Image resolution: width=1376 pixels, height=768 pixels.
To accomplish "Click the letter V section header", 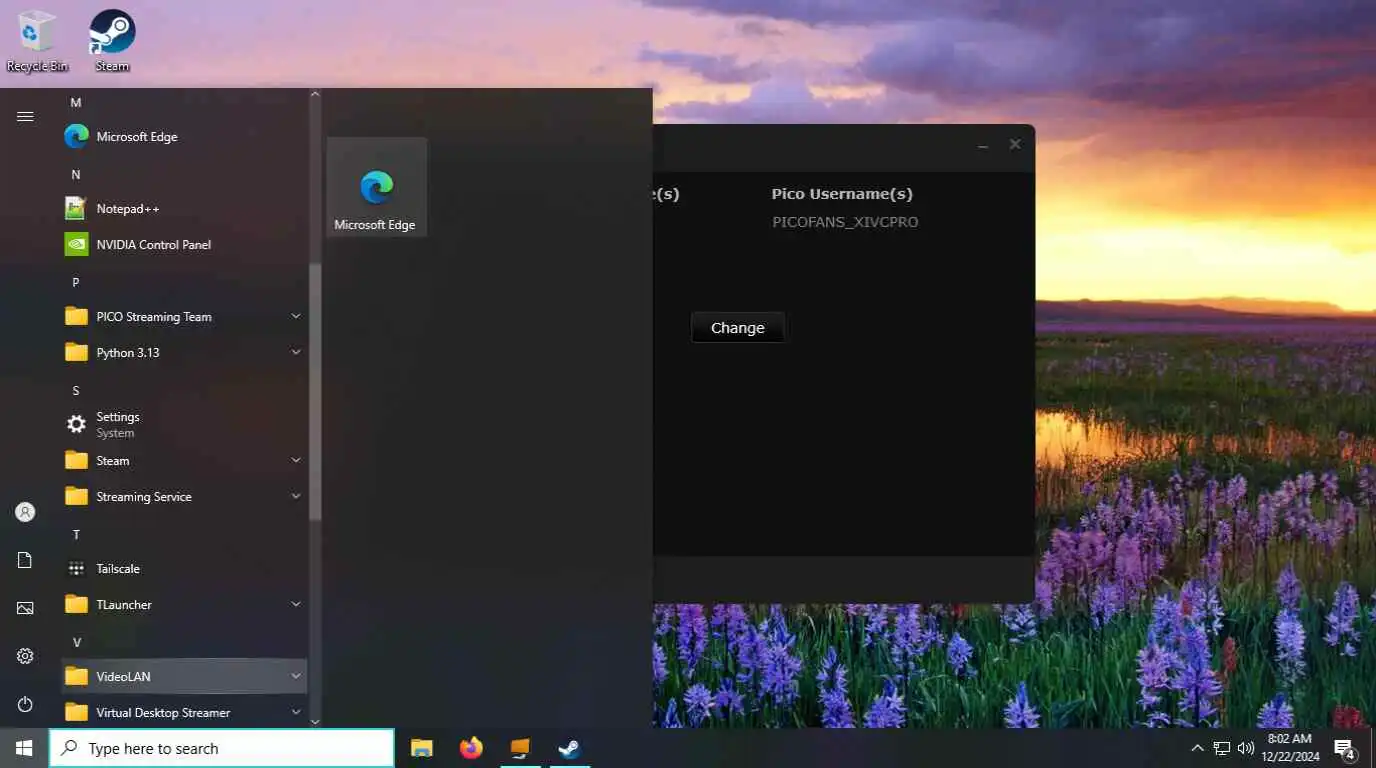I will [x=76, y=642].
